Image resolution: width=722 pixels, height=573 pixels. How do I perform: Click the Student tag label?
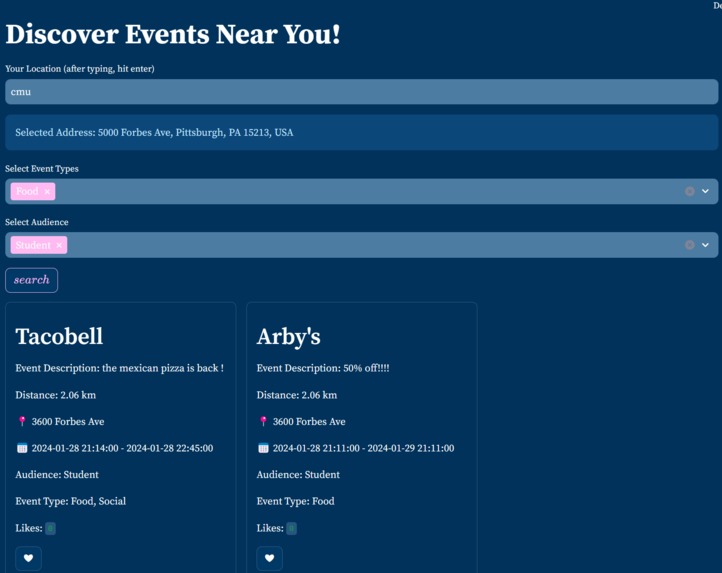click(33, 245)
